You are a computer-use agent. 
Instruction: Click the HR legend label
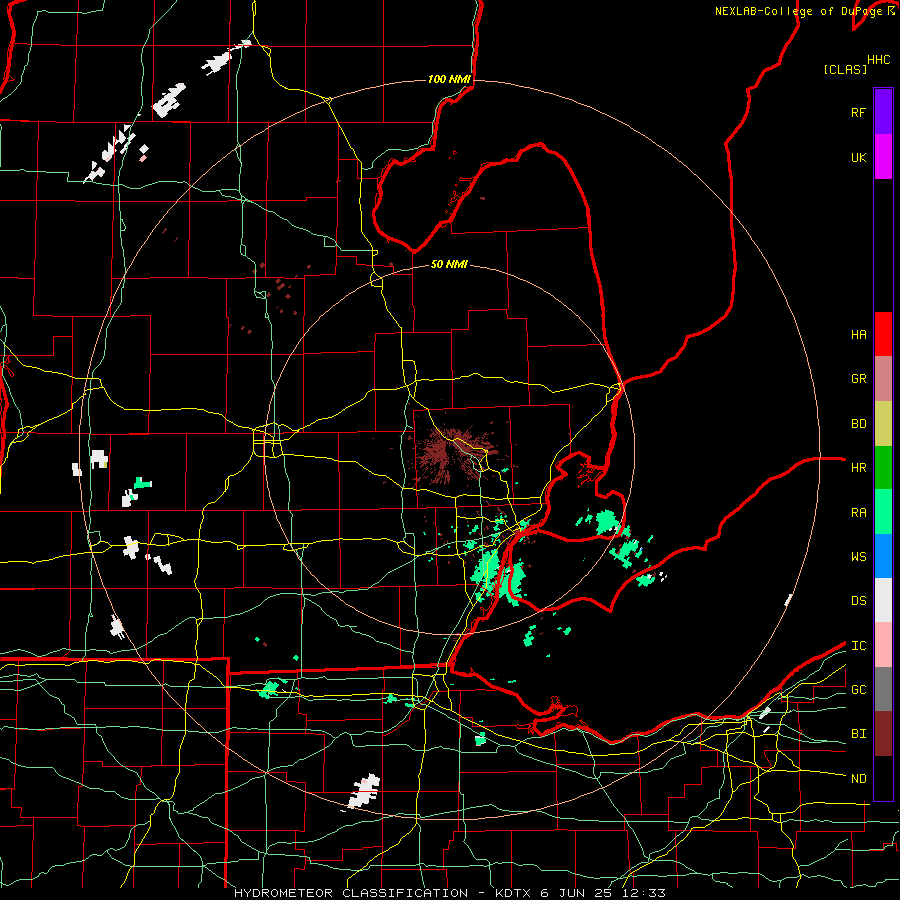pos(858,468)
